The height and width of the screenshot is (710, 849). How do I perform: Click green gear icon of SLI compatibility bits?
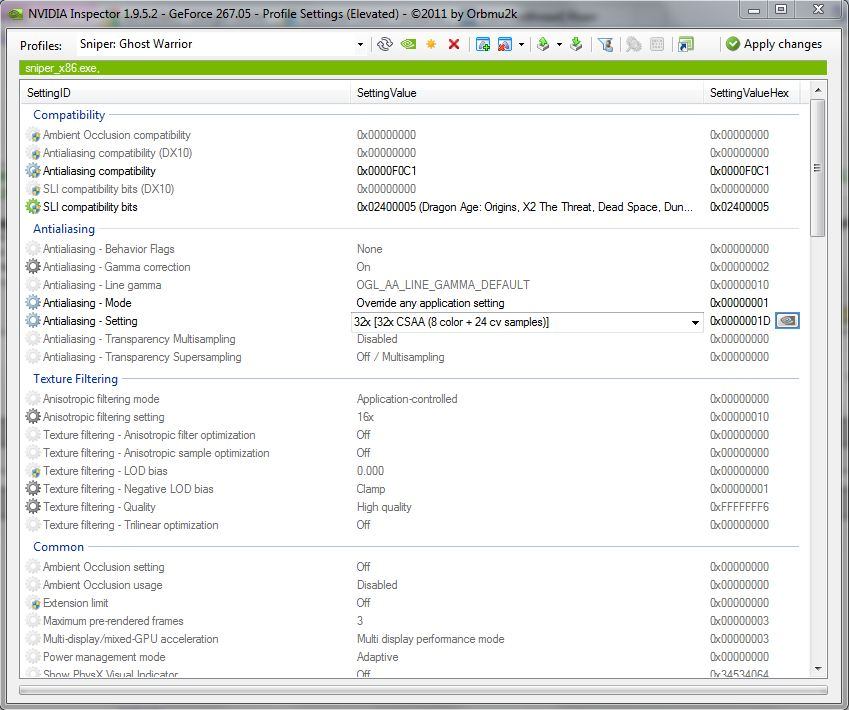click(33, 207)
